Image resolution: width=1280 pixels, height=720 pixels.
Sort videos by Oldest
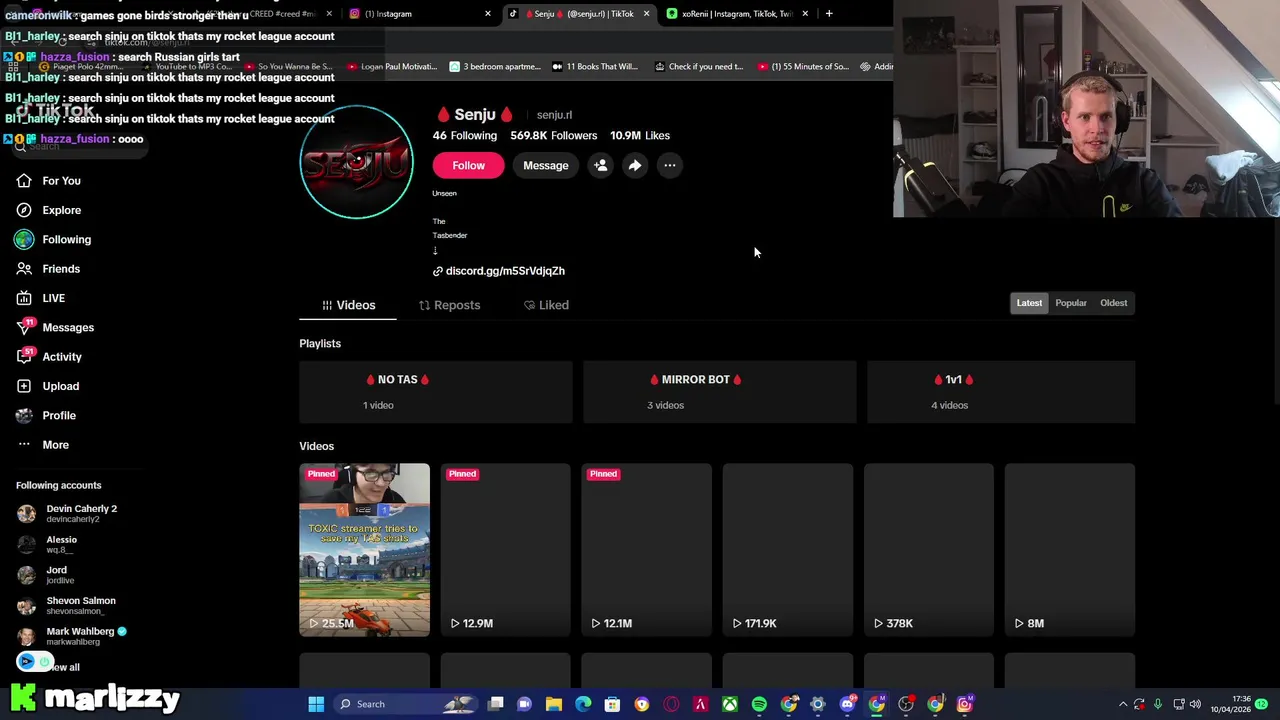pos(1113,303)
